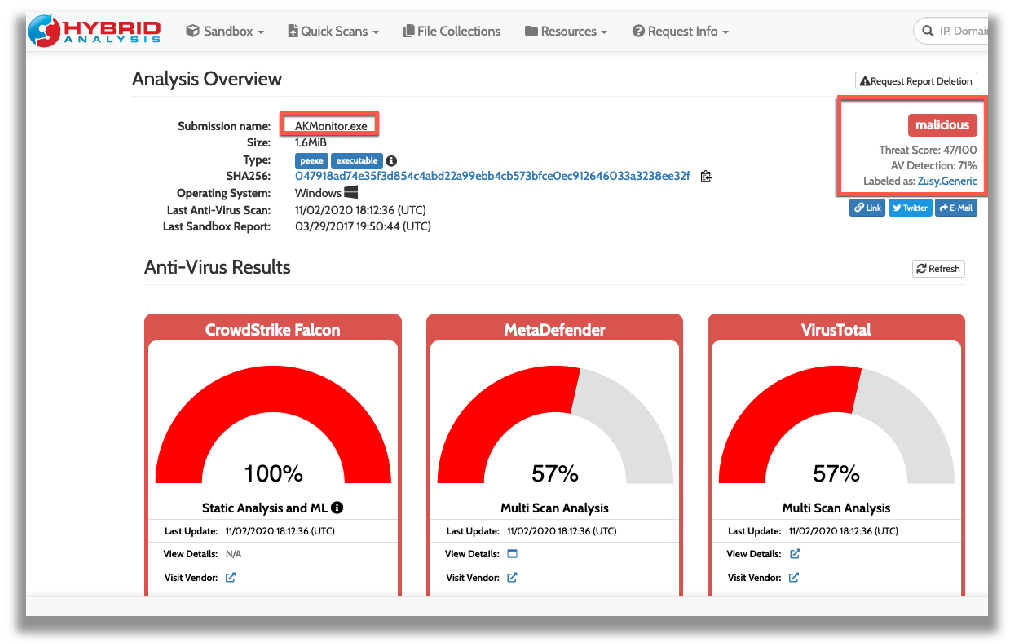Copy the SHA256 hash via clipboard icon
The height and width of the screenshot is (644, 1011).
[706, 176]
